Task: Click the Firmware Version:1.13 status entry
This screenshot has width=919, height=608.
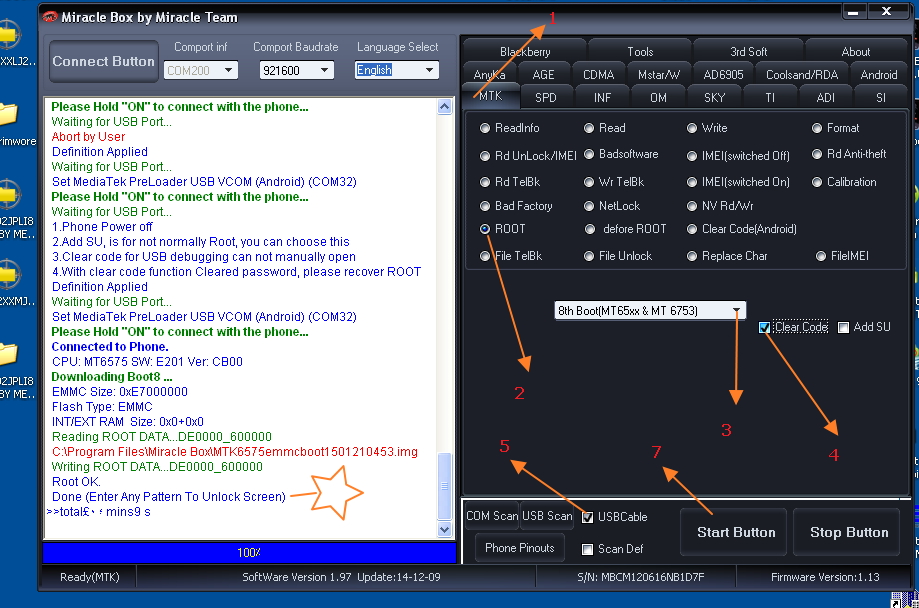Action: (x=825, y=578)
